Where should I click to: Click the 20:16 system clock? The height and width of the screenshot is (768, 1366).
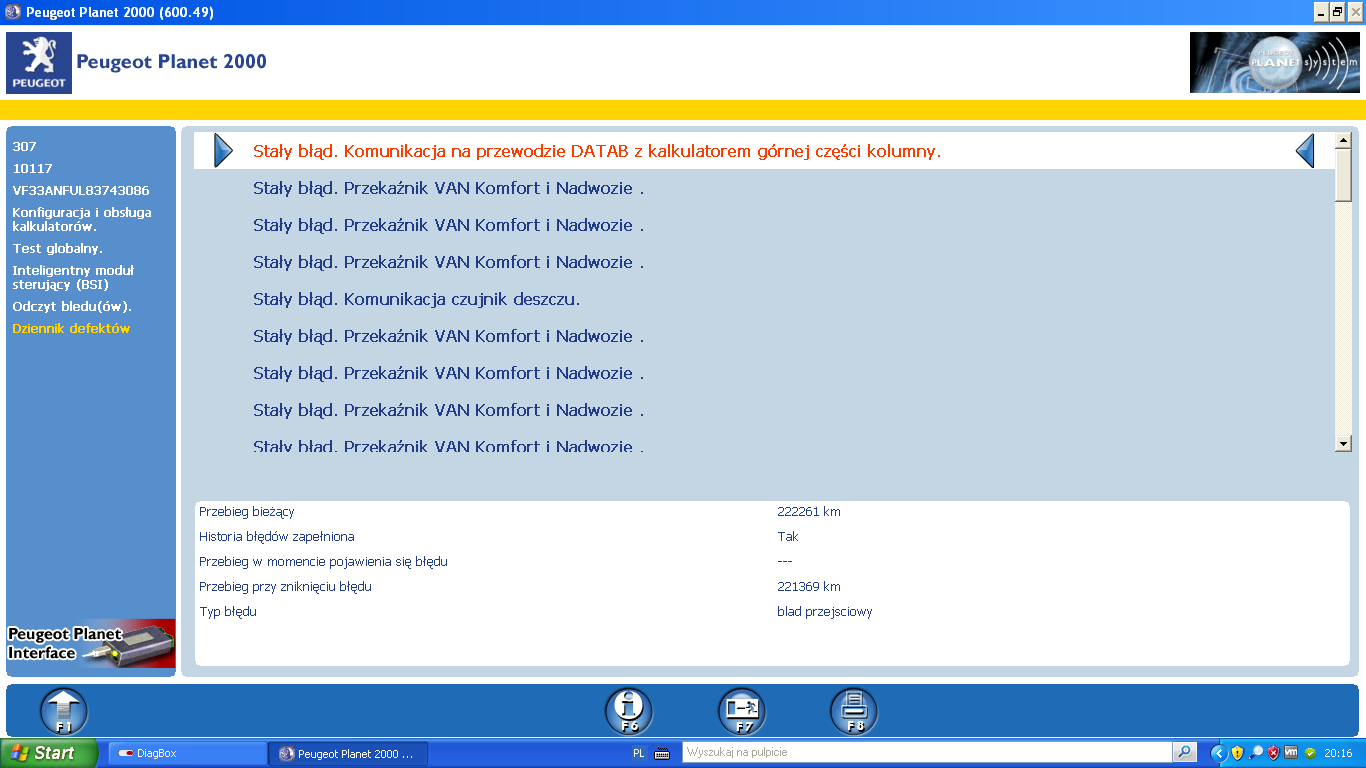coord(1338,754)
